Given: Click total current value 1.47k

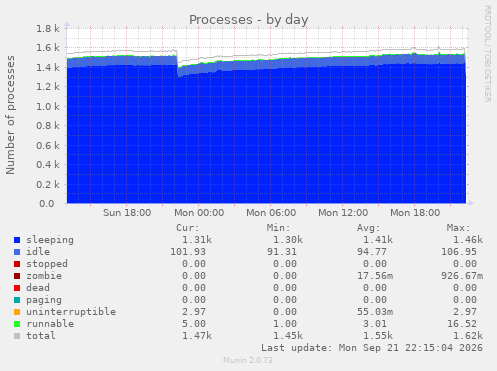Looking at the screenshot, I should [197, 336].
